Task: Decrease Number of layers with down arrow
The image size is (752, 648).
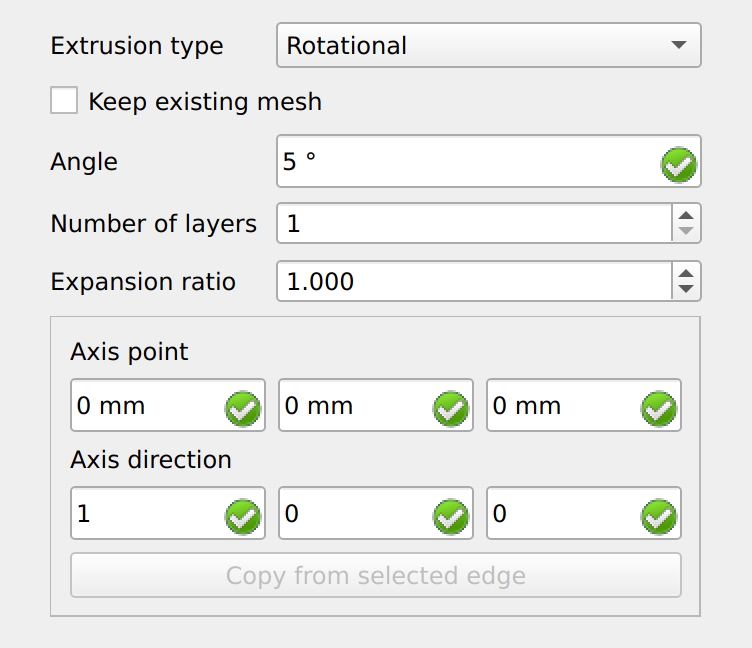Action: click(686, 232)
